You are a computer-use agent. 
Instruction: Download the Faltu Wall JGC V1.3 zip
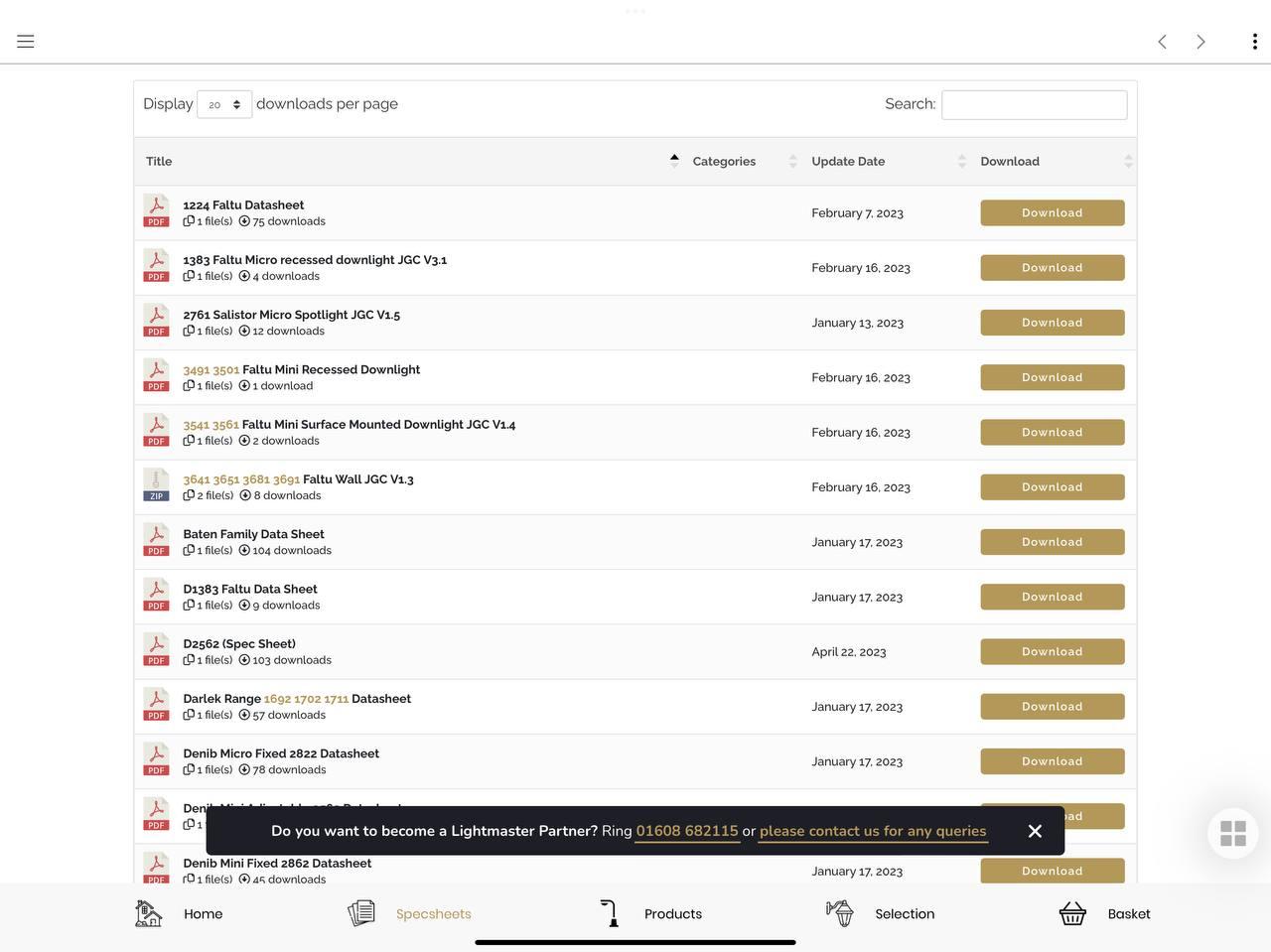[x=1053, y=486]
